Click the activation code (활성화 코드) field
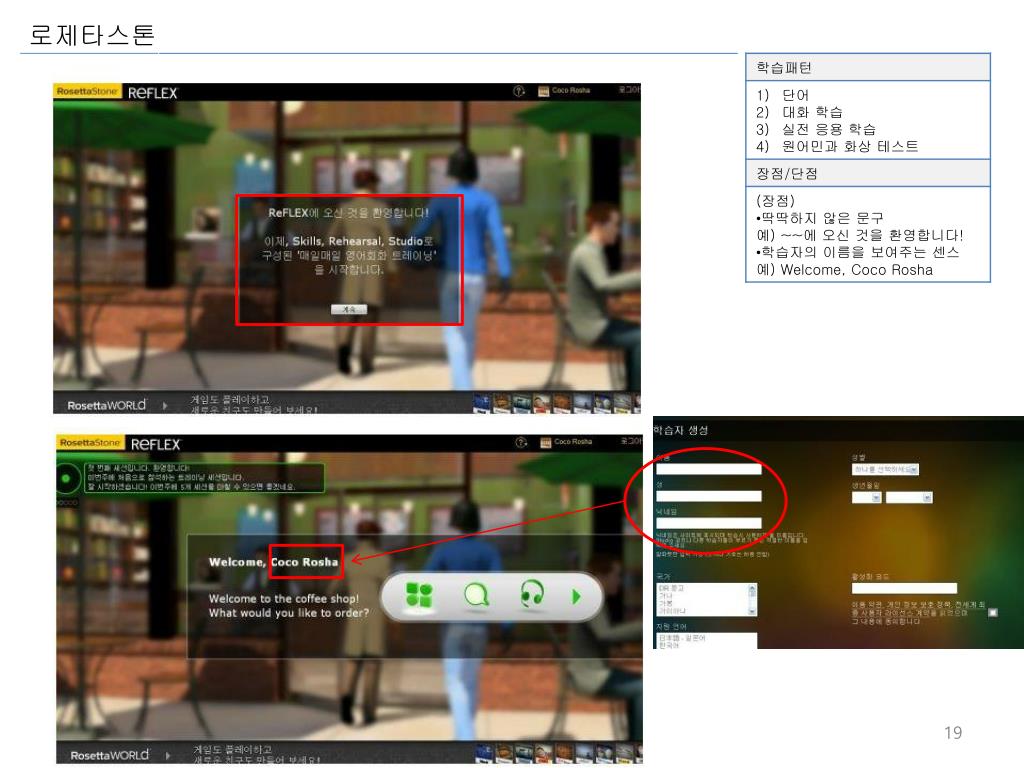Image resolution: width=1024 pixels, height=768 pixels. click(x=904, y=588)
